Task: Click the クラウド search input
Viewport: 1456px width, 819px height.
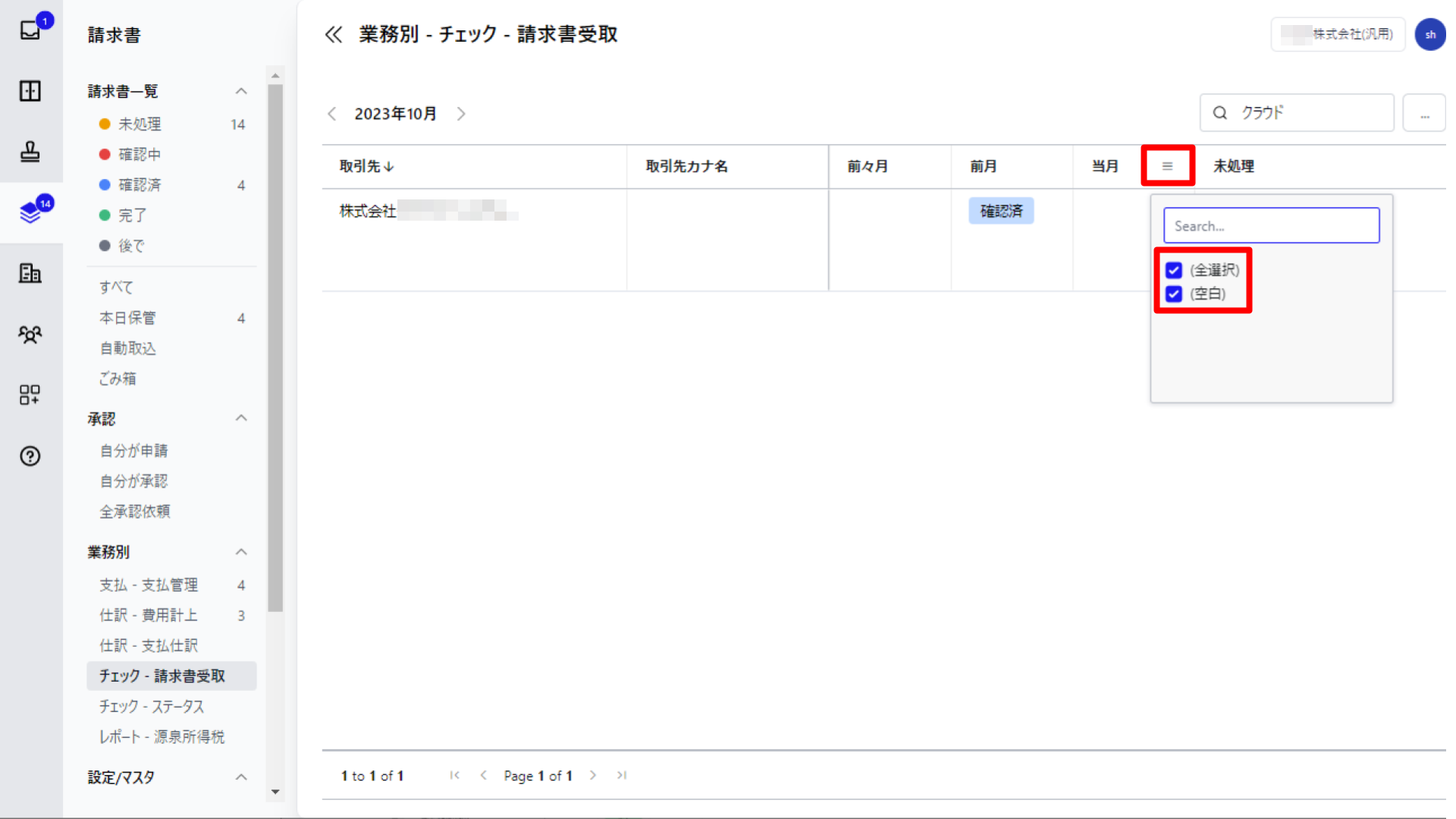Action: pos(1297,113)
